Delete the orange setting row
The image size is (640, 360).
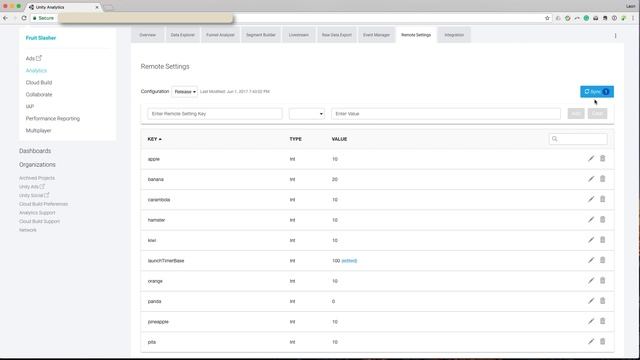[x=602, y=280]
